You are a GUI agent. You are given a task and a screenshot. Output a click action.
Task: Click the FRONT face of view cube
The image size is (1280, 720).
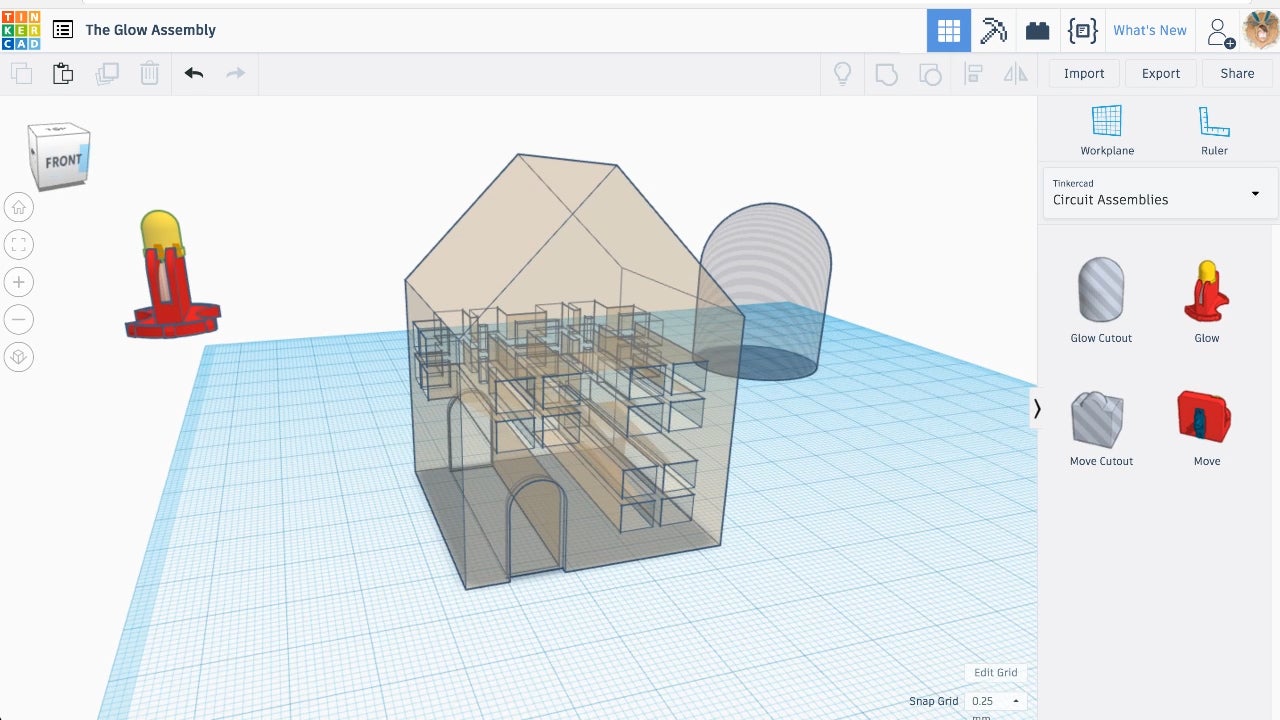(x=63, y=162)
